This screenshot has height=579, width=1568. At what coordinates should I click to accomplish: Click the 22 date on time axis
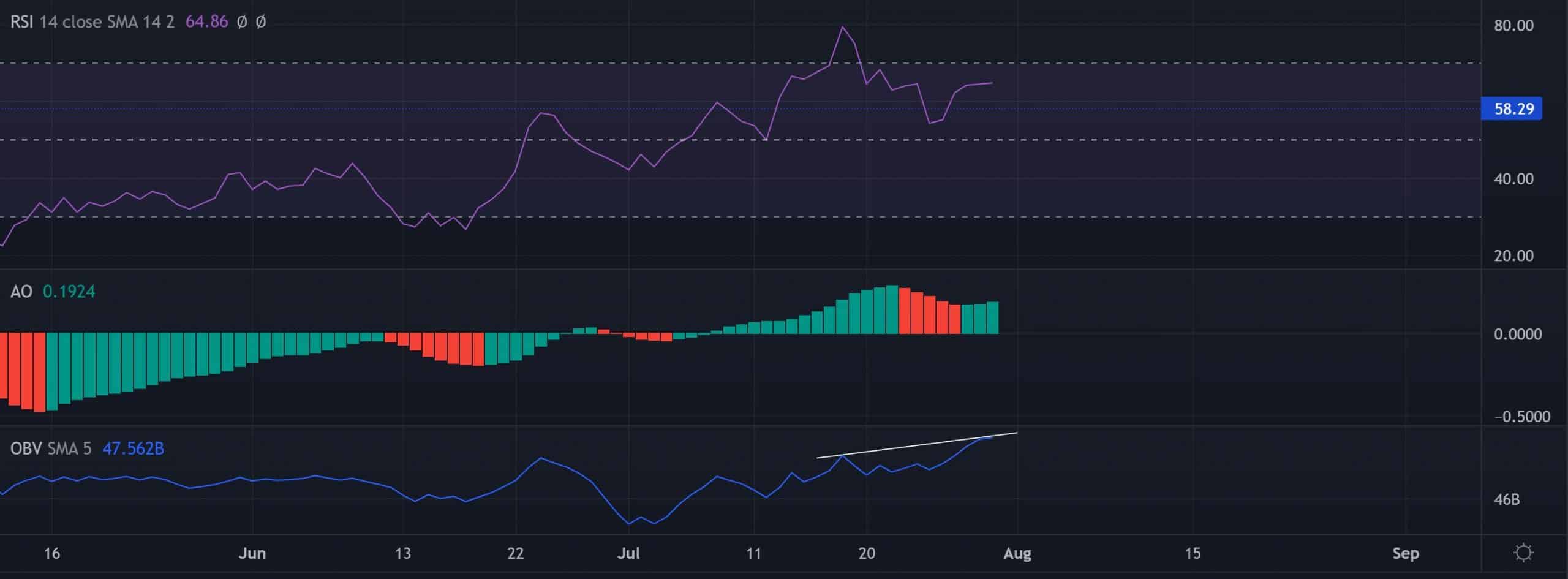(516, 554)
